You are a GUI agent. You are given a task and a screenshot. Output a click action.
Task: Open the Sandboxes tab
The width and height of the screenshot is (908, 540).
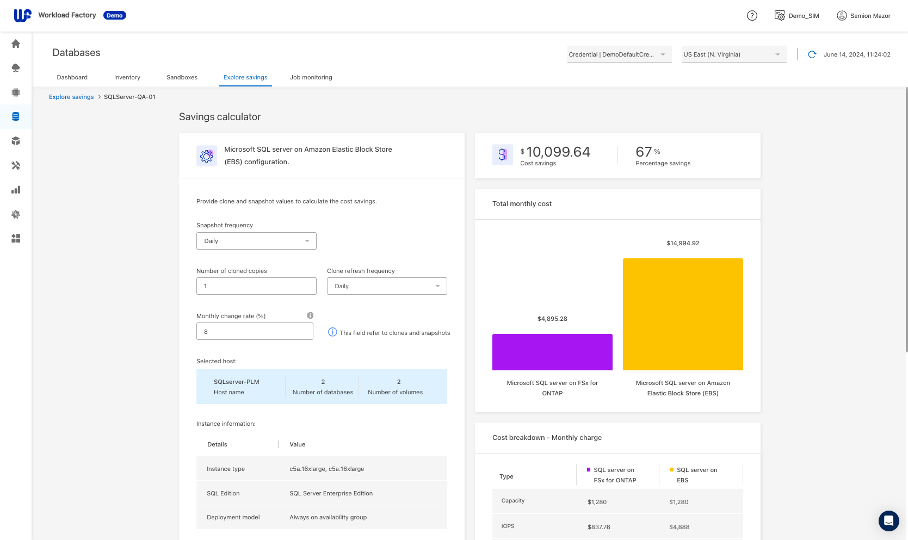click(182, 77)
